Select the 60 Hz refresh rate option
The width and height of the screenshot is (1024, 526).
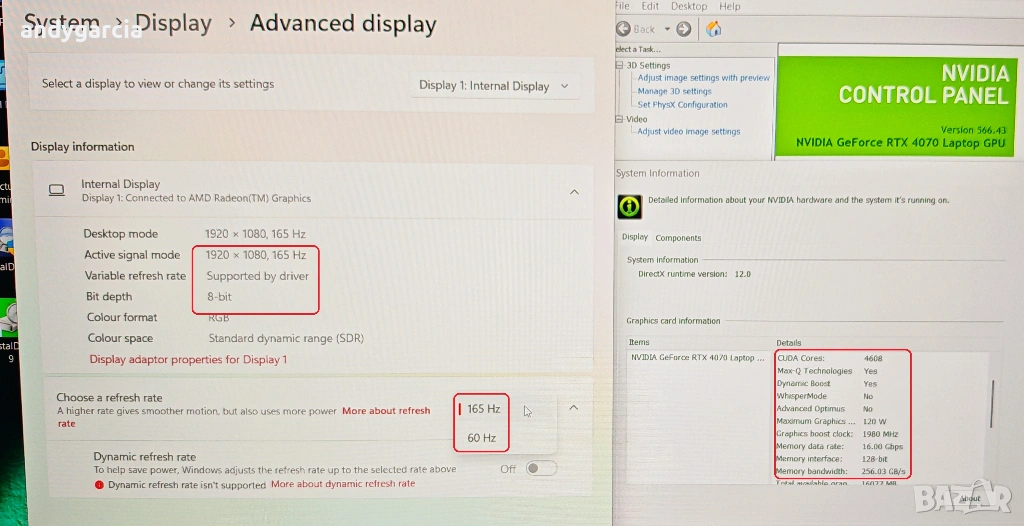tap(482, 438)
